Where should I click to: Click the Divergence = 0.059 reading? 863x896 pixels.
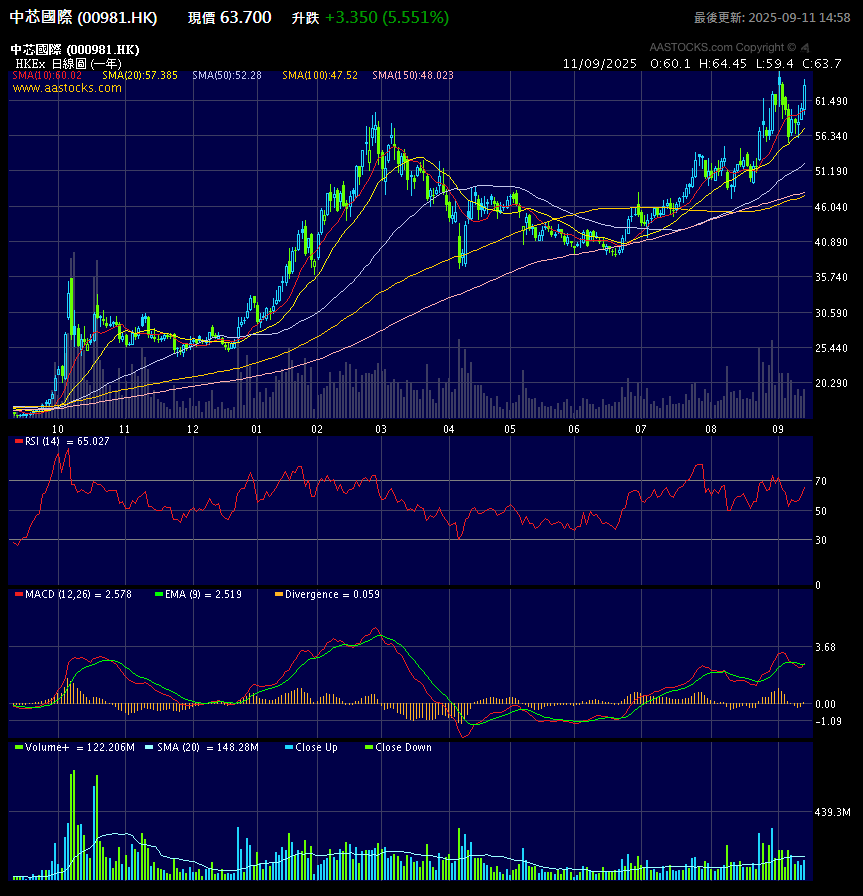[x=332, y=594]
